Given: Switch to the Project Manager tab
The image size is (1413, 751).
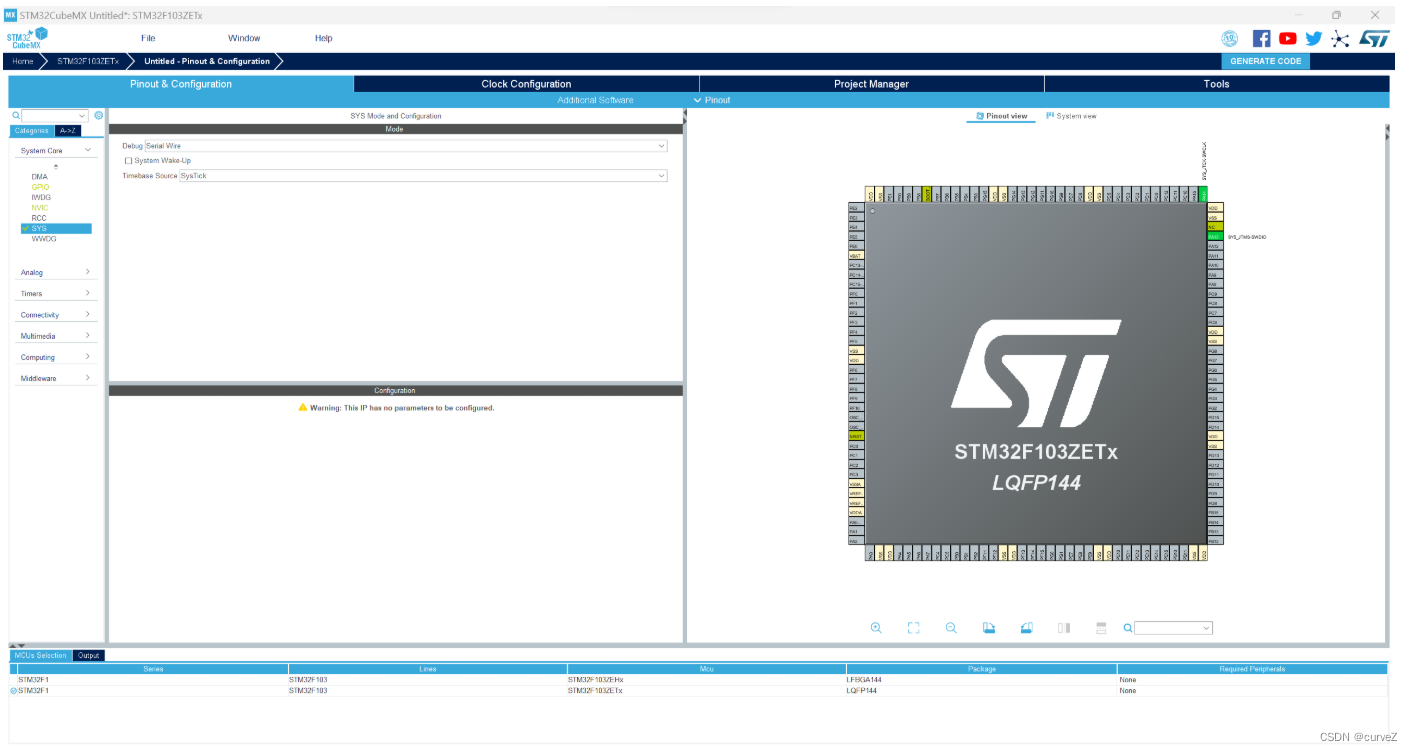Looking at the screenshot, I should click(x=871, y=84).
